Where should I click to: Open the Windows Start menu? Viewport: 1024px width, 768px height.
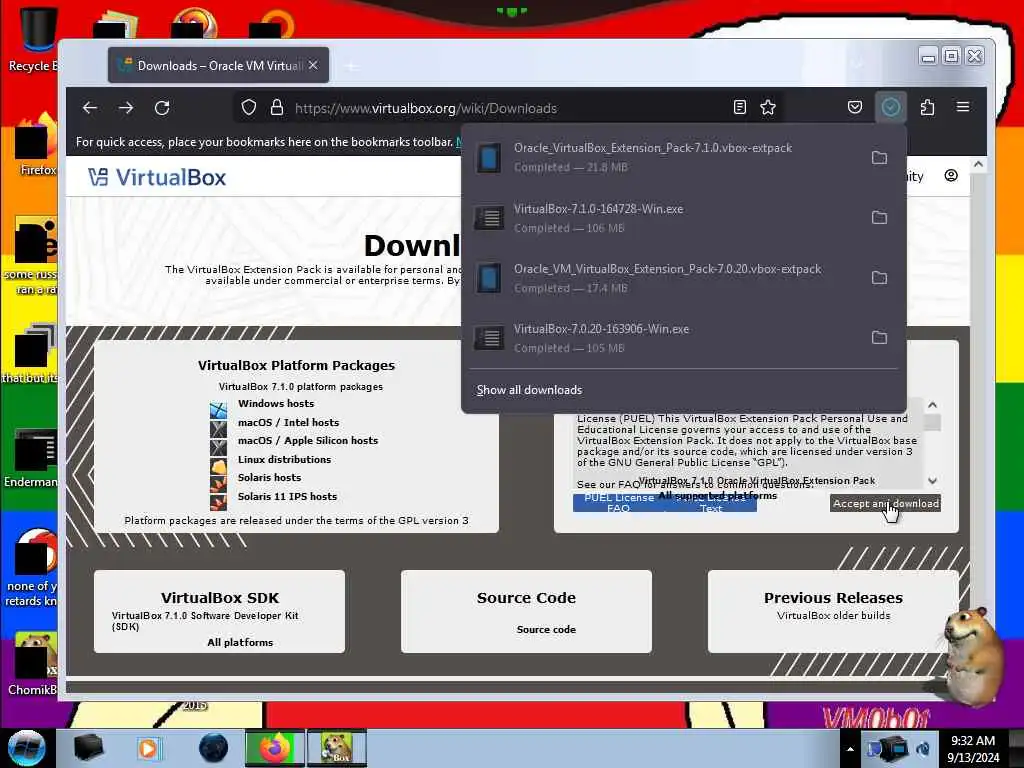tap(26, 748)
